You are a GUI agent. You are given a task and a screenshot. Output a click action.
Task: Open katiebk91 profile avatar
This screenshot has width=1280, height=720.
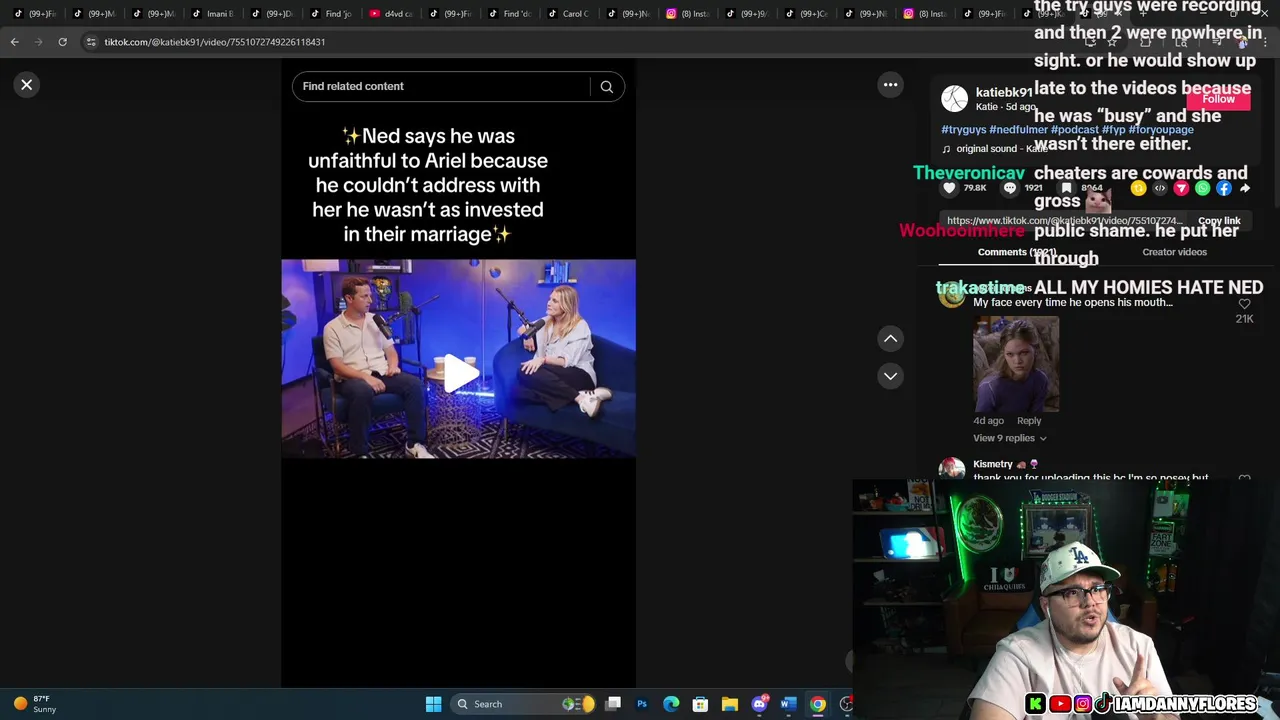tap(955, 98)
